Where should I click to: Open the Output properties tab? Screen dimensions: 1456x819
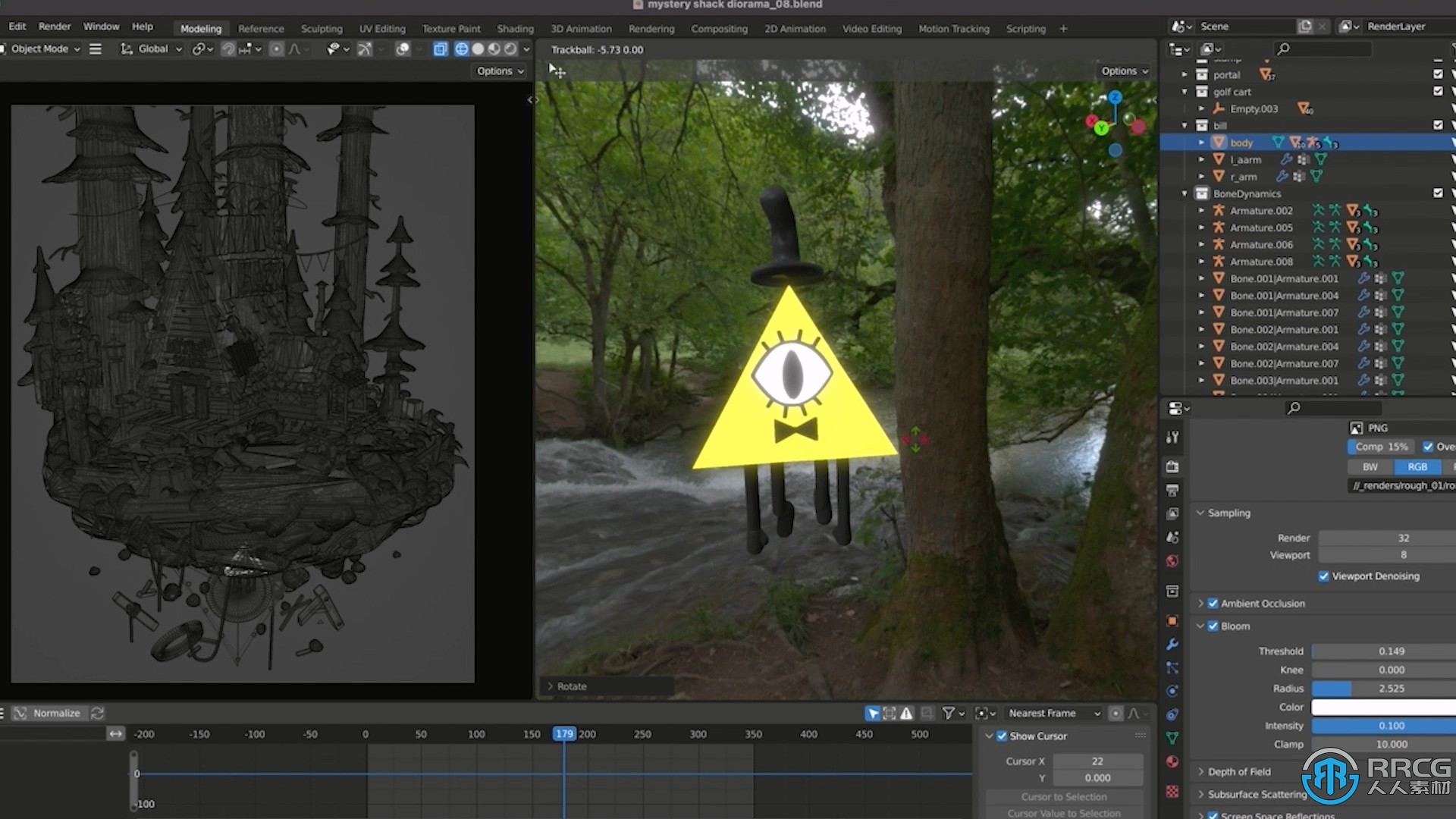pyautogui.click(x=1172, y=490)
